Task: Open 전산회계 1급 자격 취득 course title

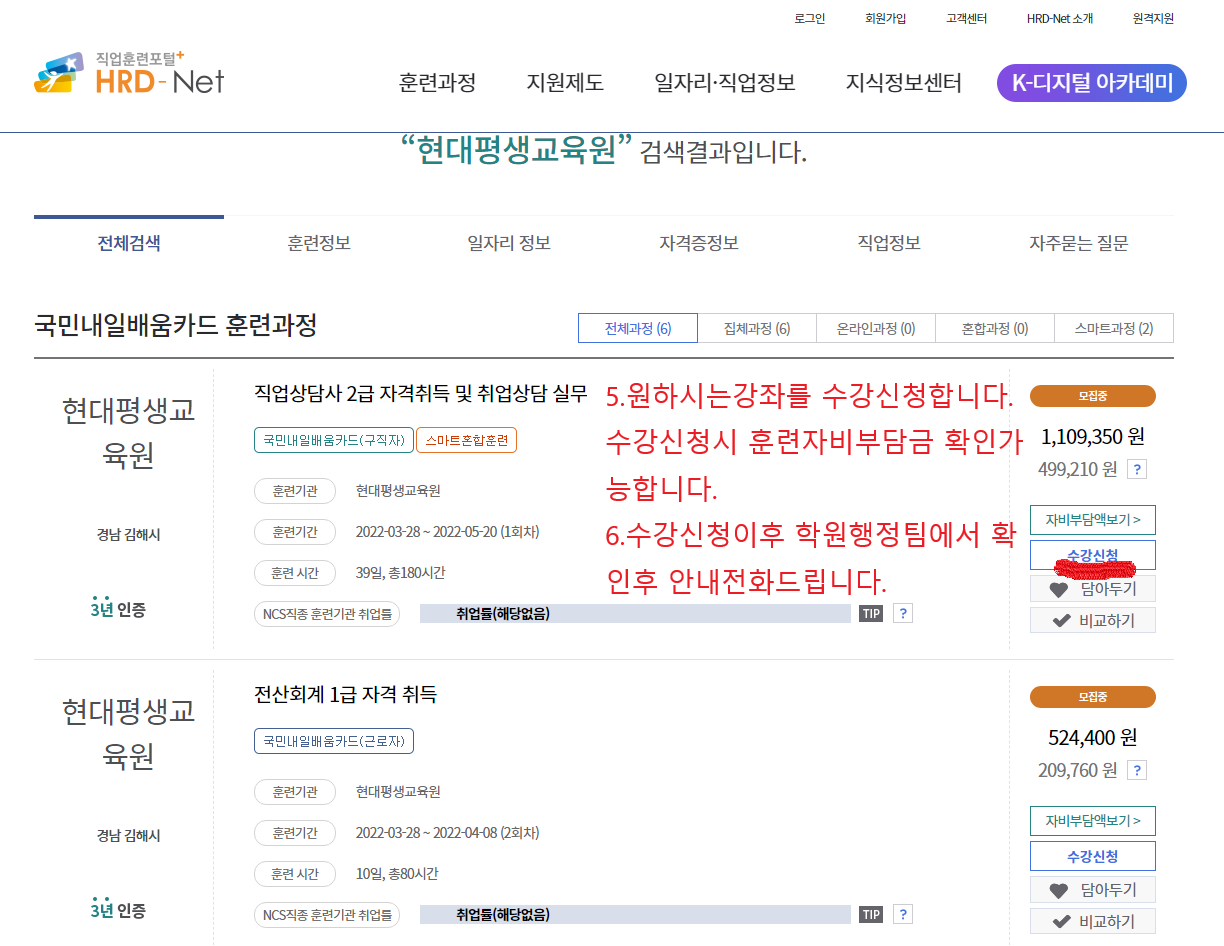Action: tap(346, 694)
